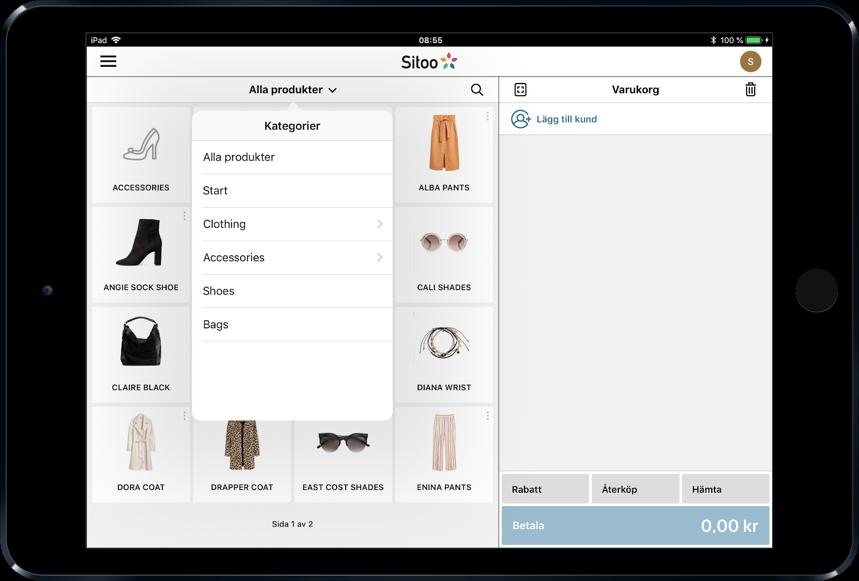
Task: Click the Sitoo logo
Action: pos(429,62)
